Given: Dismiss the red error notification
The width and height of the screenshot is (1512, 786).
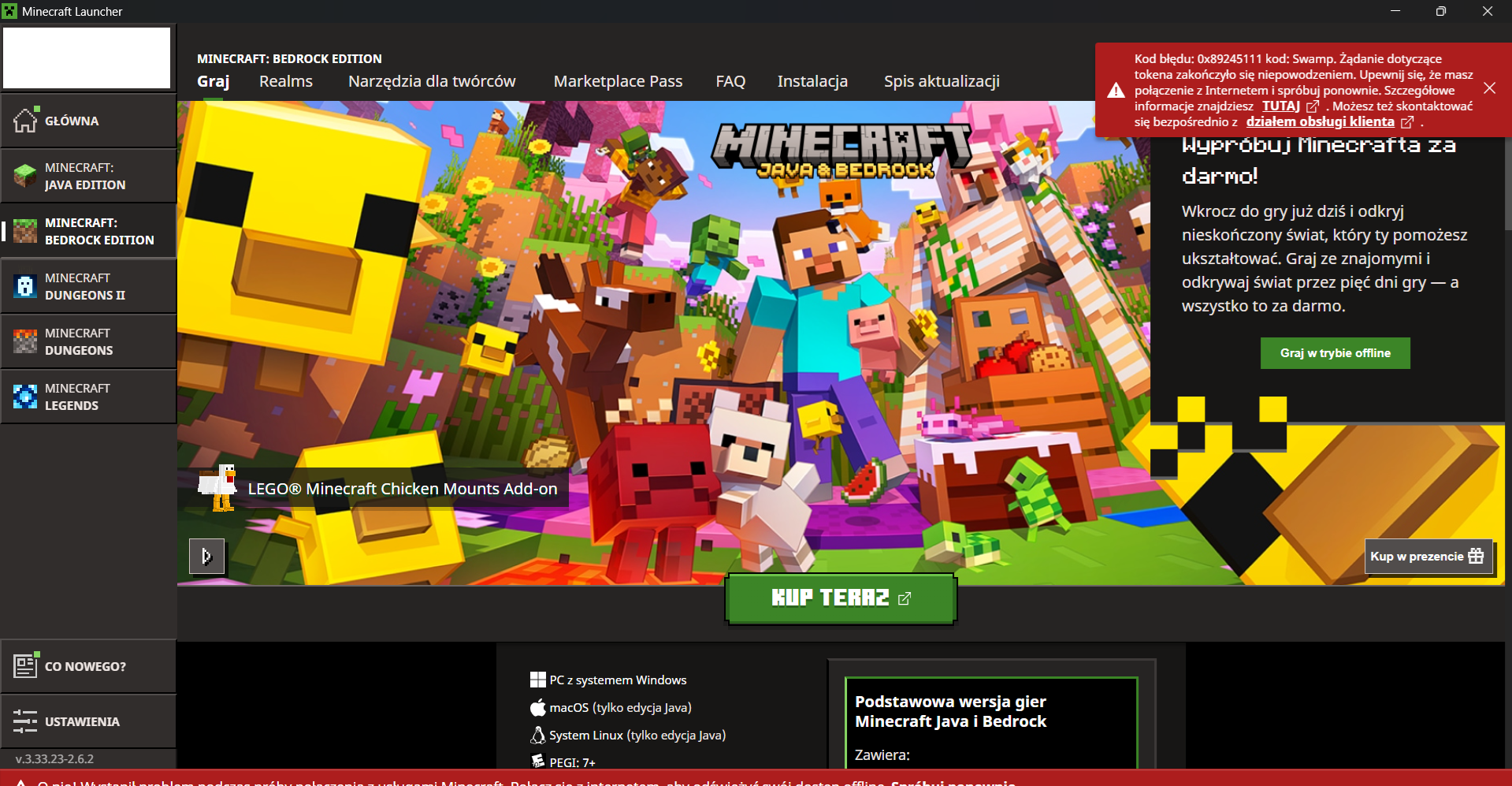Looking at the screenshot, I should click(x=1489, y=88).
